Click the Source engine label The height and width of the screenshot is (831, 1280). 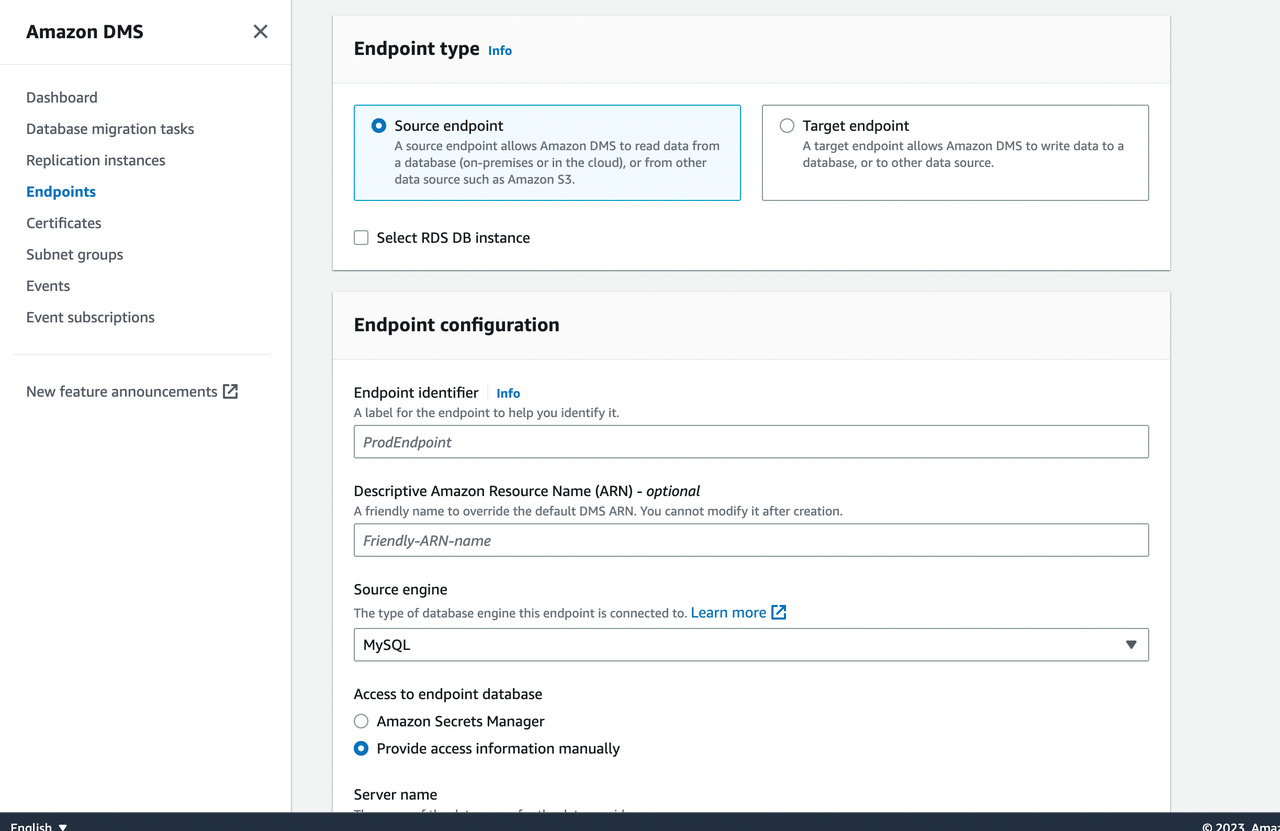click(401, 590)
